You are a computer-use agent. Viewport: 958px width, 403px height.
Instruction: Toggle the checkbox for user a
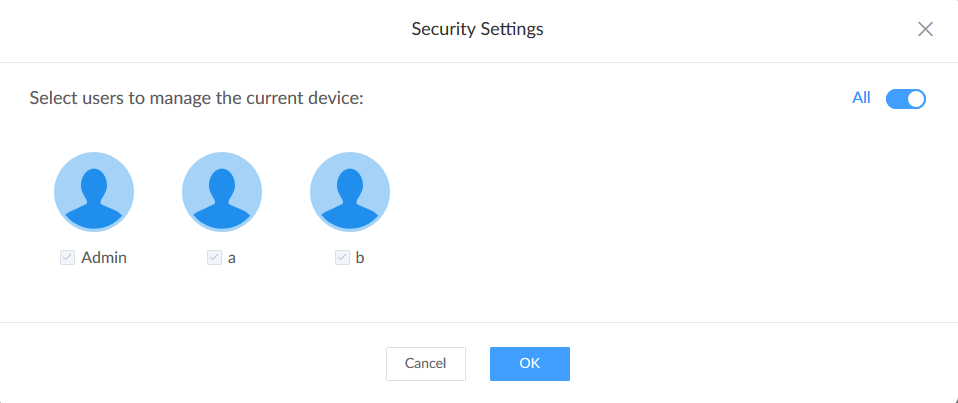214,258
